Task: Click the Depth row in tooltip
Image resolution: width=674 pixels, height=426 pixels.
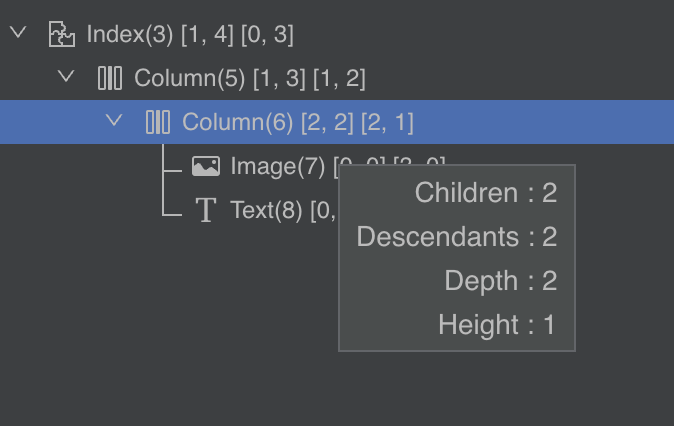Action: (500, 281)
